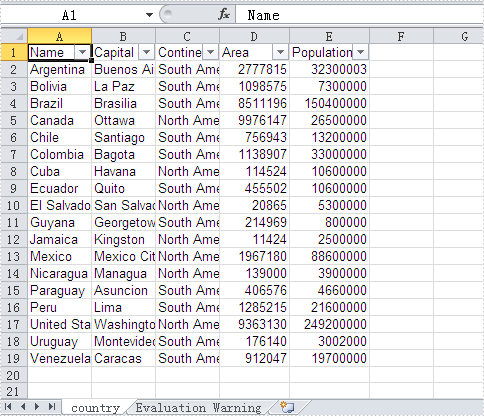Select the Chile cell

tap(59, 137)
